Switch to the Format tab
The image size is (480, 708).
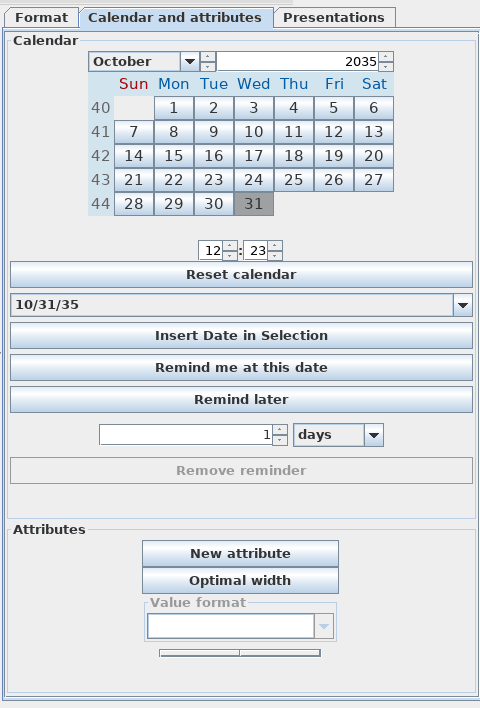pyautogui.click(x=42, y=18)
